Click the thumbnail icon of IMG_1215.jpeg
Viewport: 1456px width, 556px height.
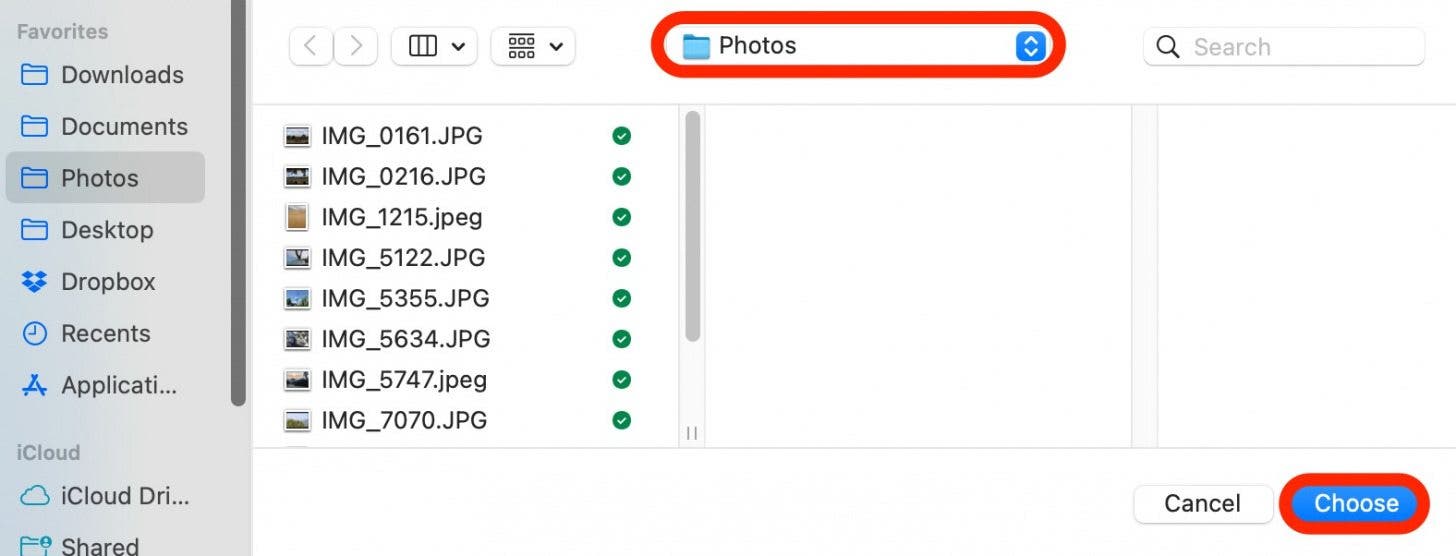297,217
